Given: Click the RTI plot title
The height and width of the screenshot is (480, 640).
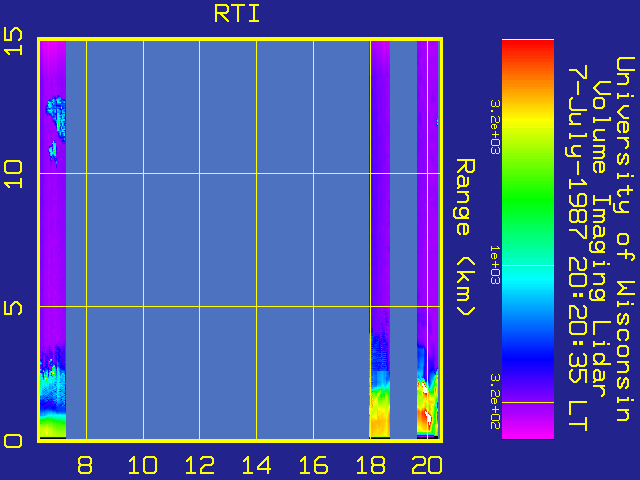Looking at the screenshot, I should pos(237,14).
